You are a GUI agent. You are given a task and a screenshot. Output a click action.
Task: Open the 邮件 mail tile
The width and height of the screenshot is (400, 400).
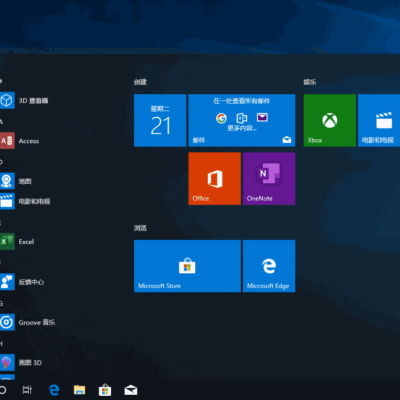coord(242,120)
